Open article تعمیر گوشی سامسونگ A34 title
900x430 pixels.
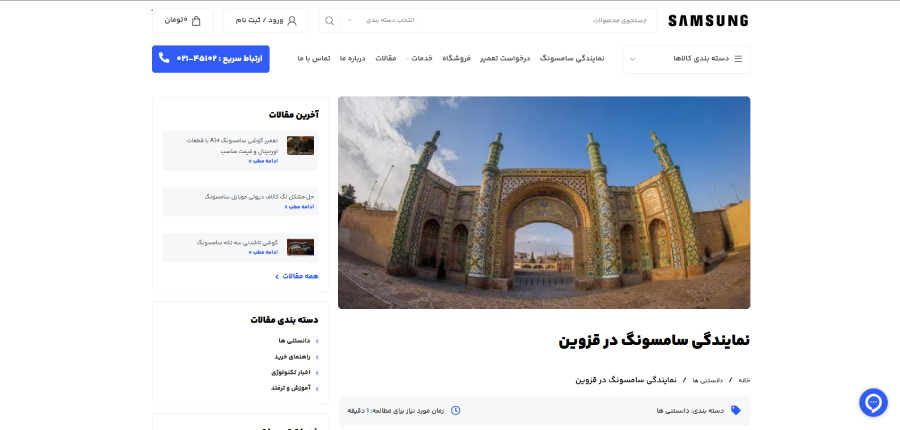232,146
